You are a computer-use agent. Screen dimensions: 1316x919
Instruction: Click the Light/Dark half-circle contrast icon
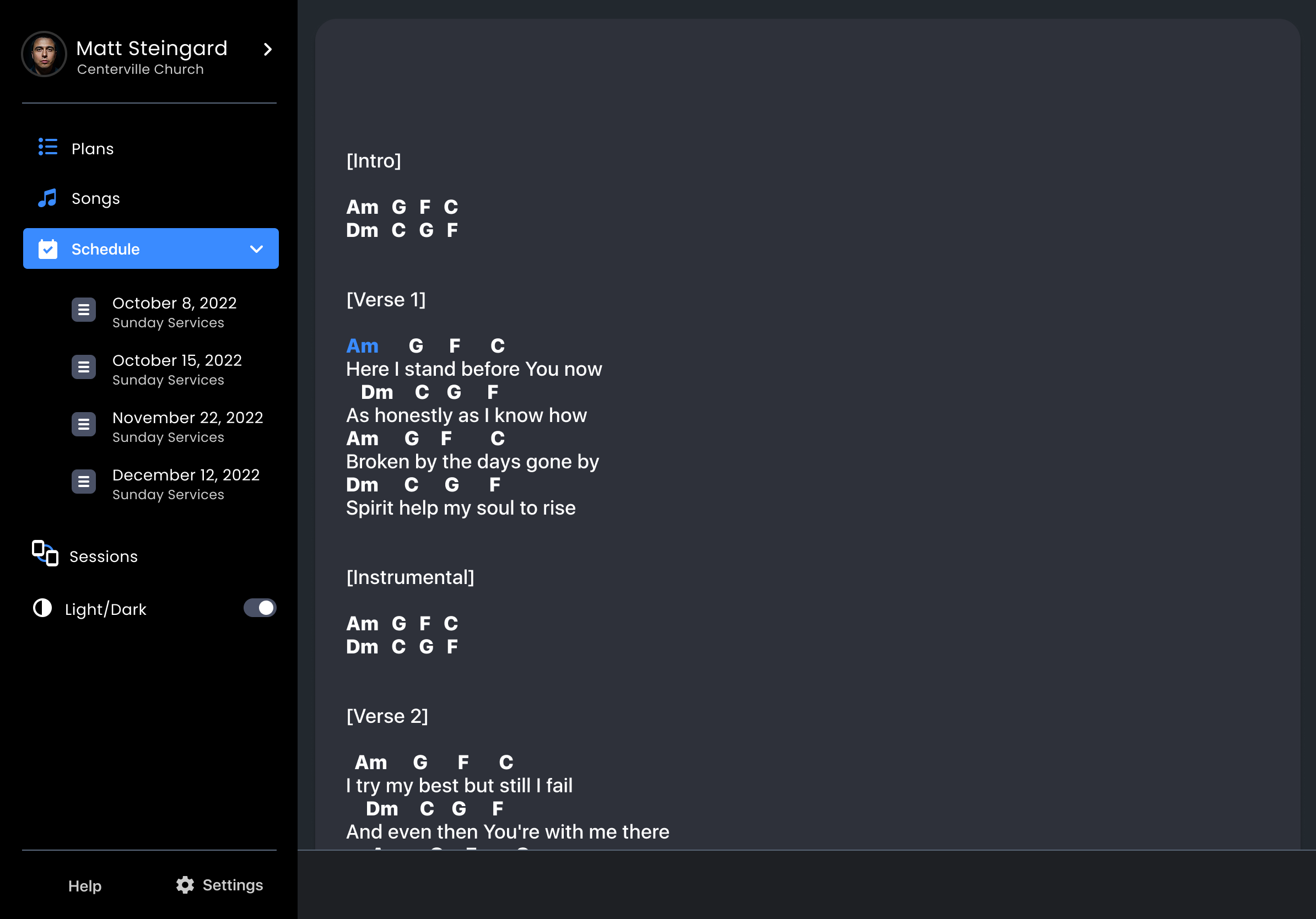tap(42, 608)
